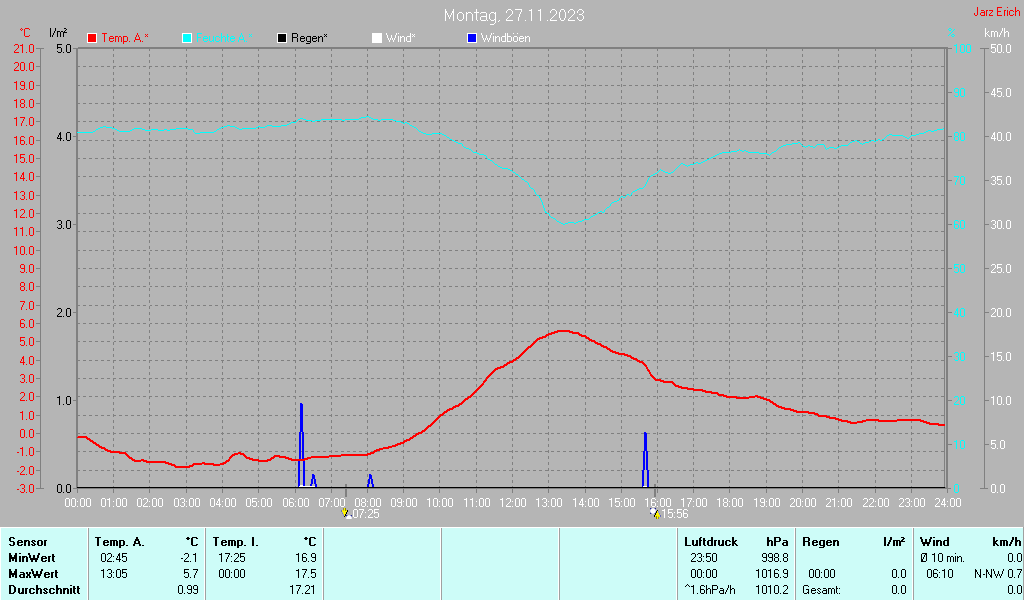Click the sunrise time '07:25' label
This screenshot has width=1024, height=600.
point(366,514)
